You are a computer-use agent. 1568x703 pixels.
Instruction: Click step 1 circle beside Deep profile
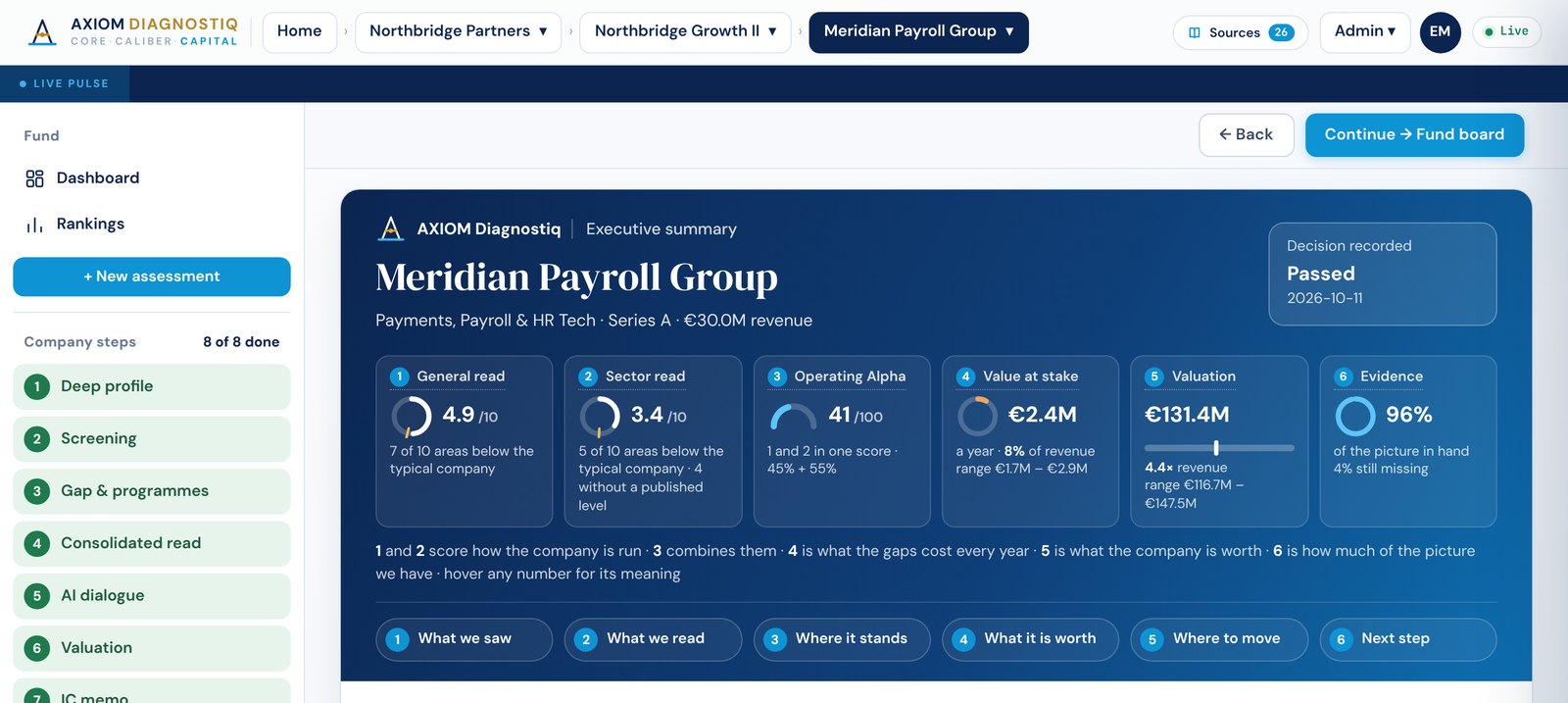click(37, 386)
